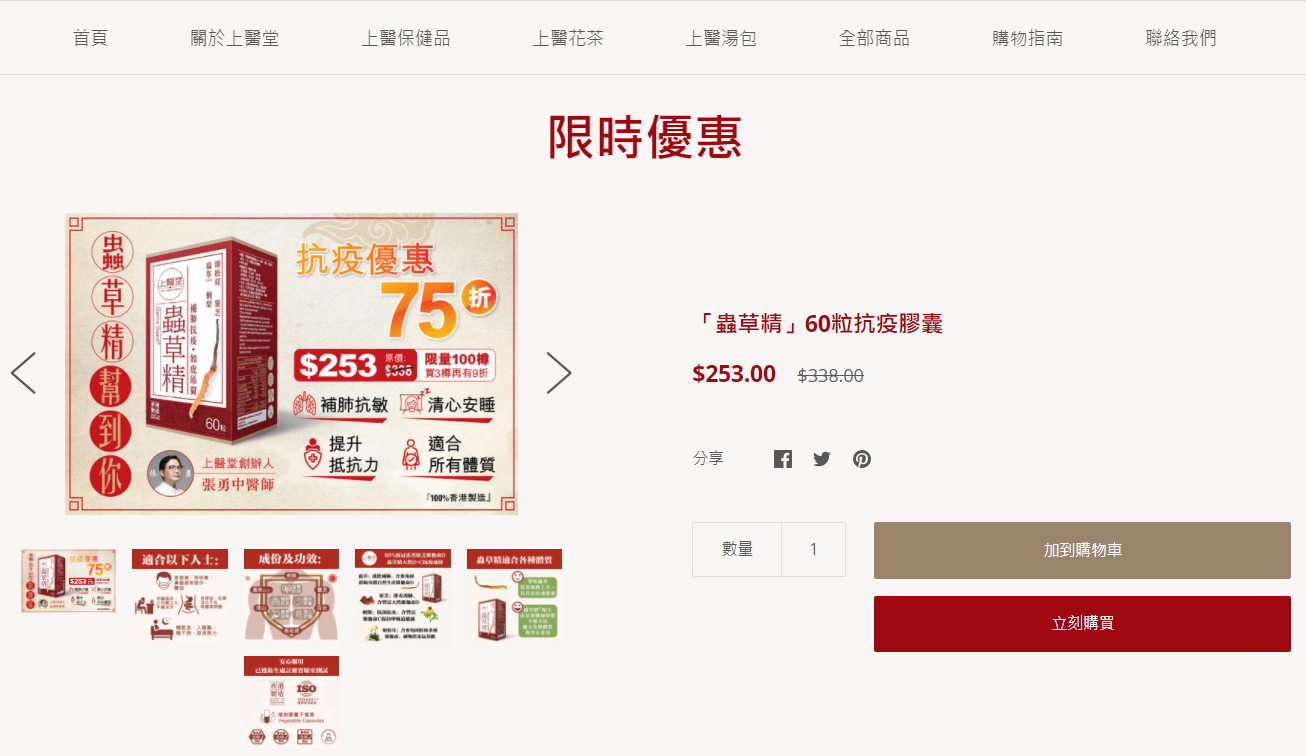Image resolution: width=1306 pixels, height=756 pixels.
Task: Share product via Twitter icon
Action: pyautogui.click(x=822, y=459)
